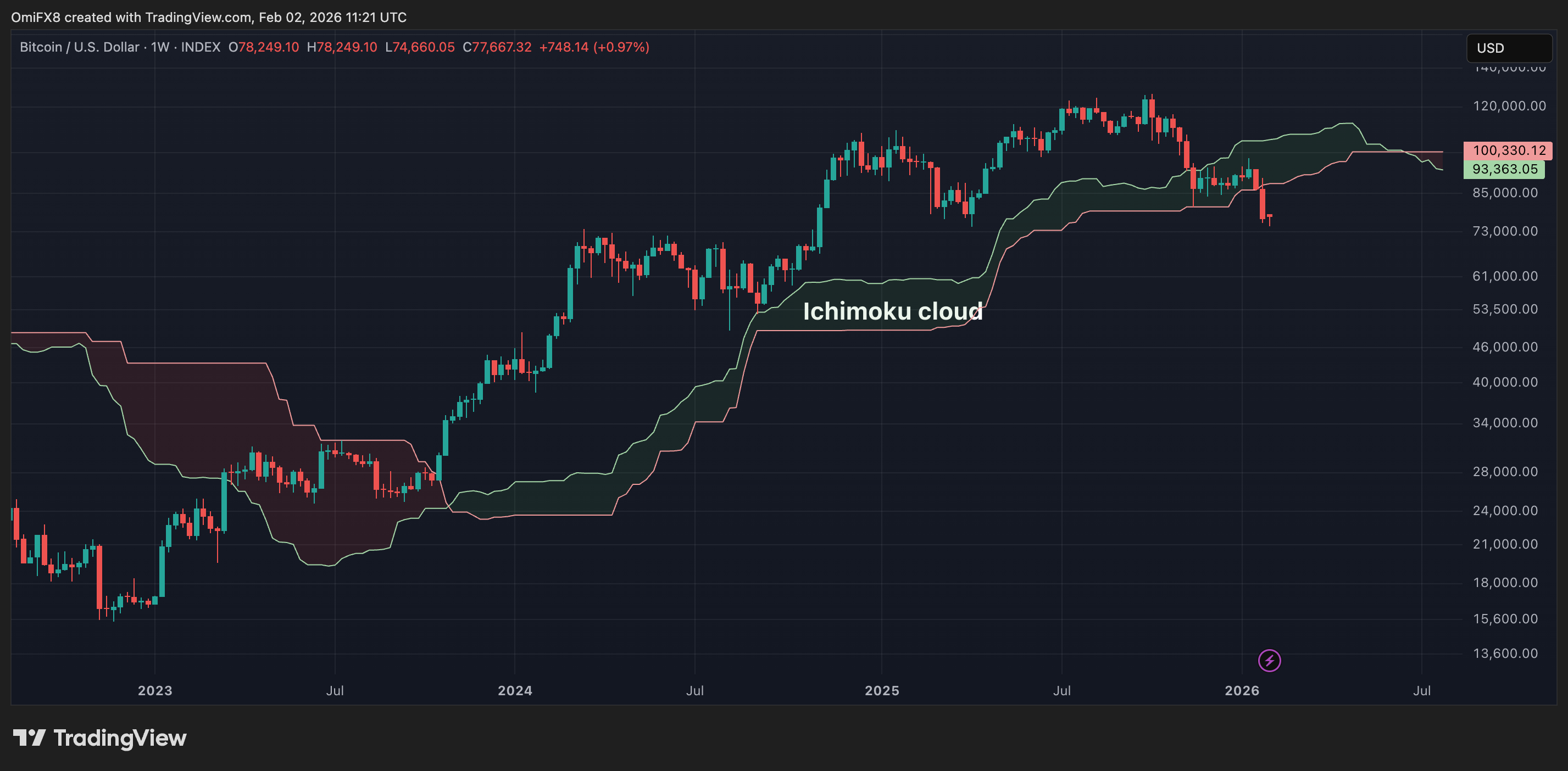
Task: Toggle the USD currency unit button
Action: (1510, 48)
